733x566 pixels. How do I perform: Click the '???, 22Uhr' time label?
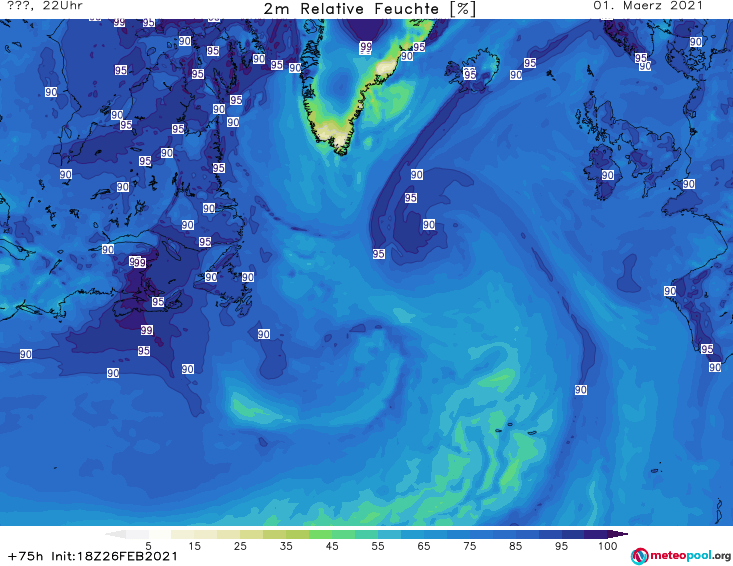pos(45,6)
